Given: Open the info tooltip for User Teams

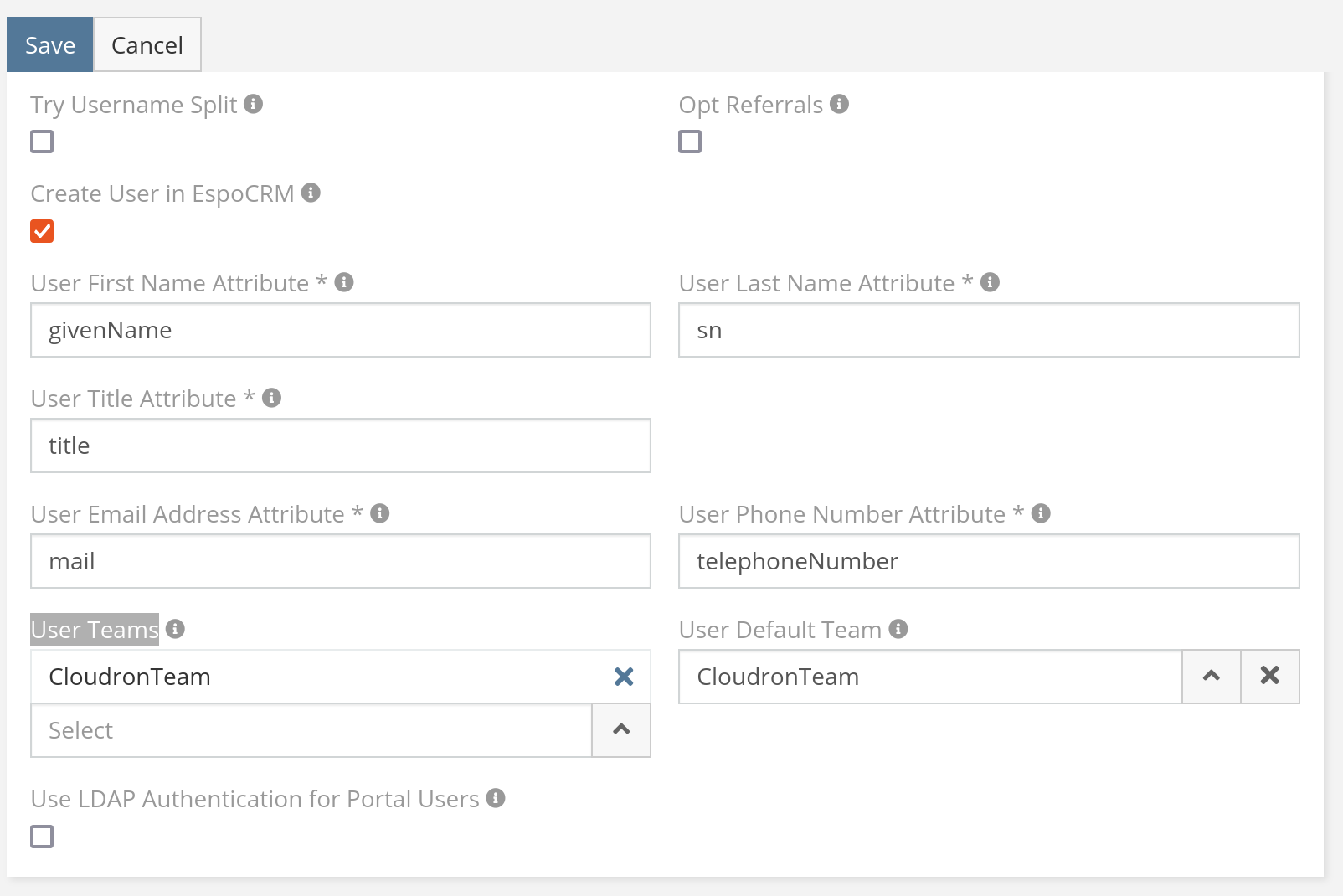Looking at the screenshot, I should (x=175, y=629).
